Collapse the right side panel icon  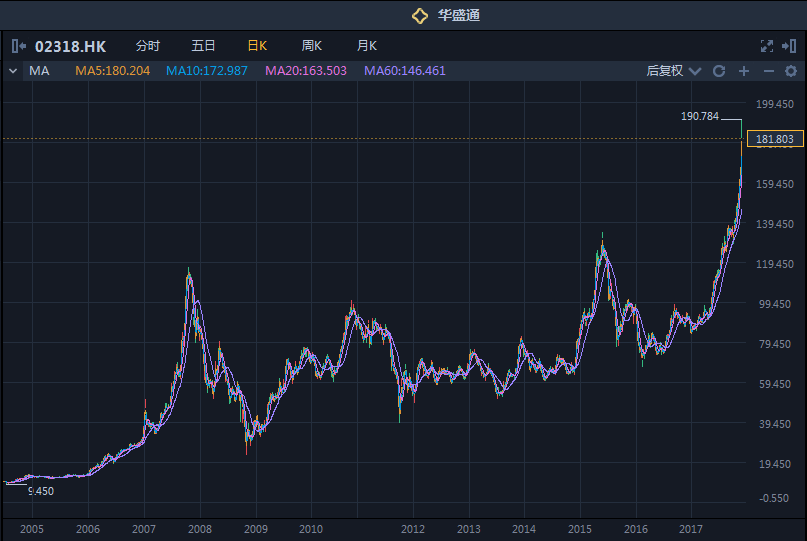789,46
